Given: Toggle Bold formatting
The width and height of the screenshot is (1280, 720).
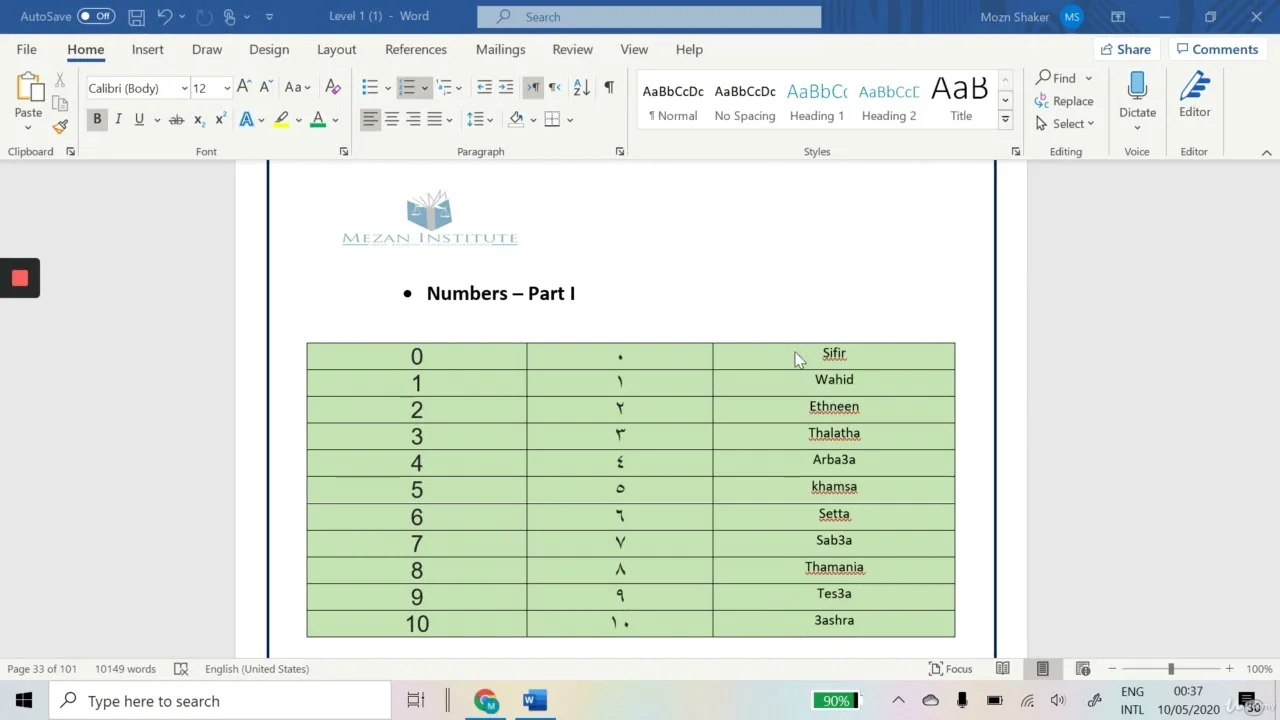Looking at the screenshot, I should pos(97,120).
